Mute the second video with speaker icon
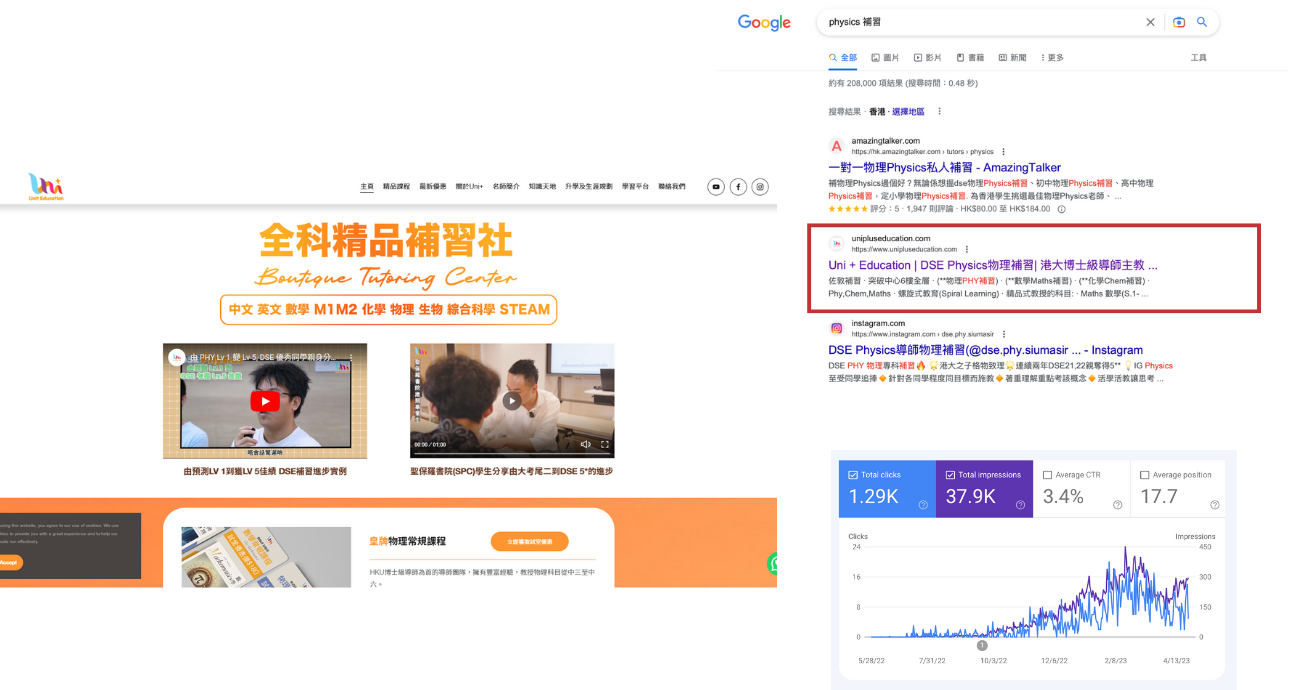1289x690 pixels. (586, 444)
